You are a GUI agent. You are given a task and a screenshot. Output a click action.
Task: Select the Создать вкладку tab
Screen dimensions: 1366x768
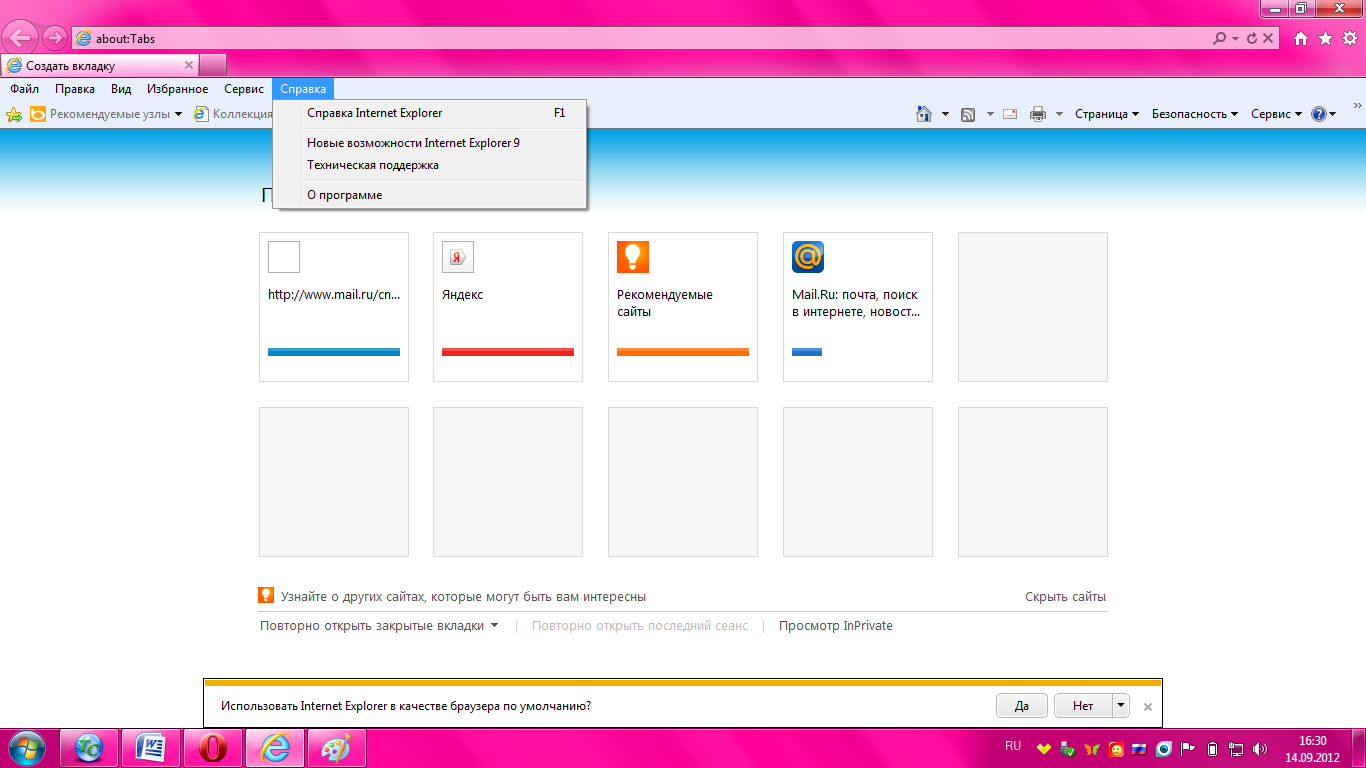100,65
